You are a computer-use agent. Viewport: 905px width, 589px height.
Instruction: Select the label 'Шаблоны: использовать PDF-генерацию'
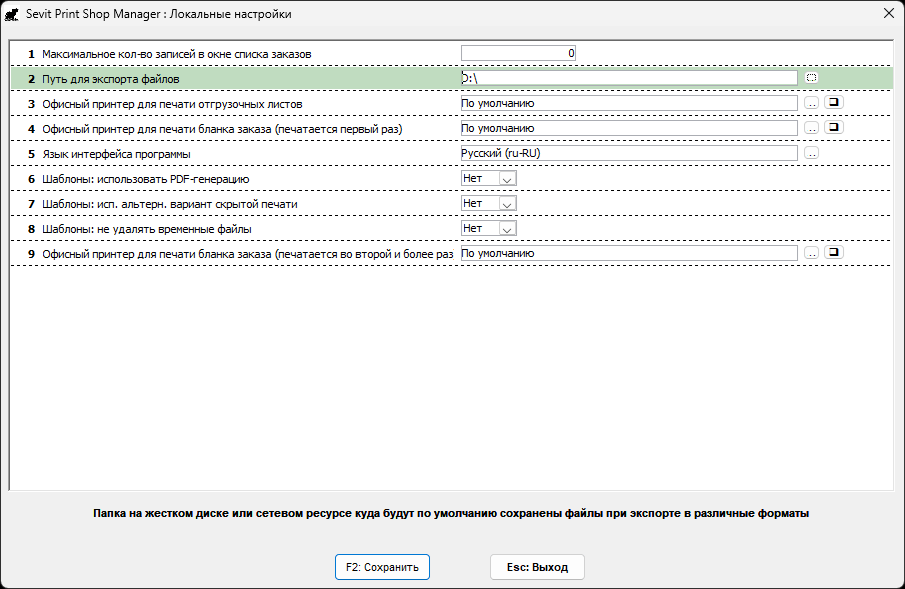coord(145,179)
